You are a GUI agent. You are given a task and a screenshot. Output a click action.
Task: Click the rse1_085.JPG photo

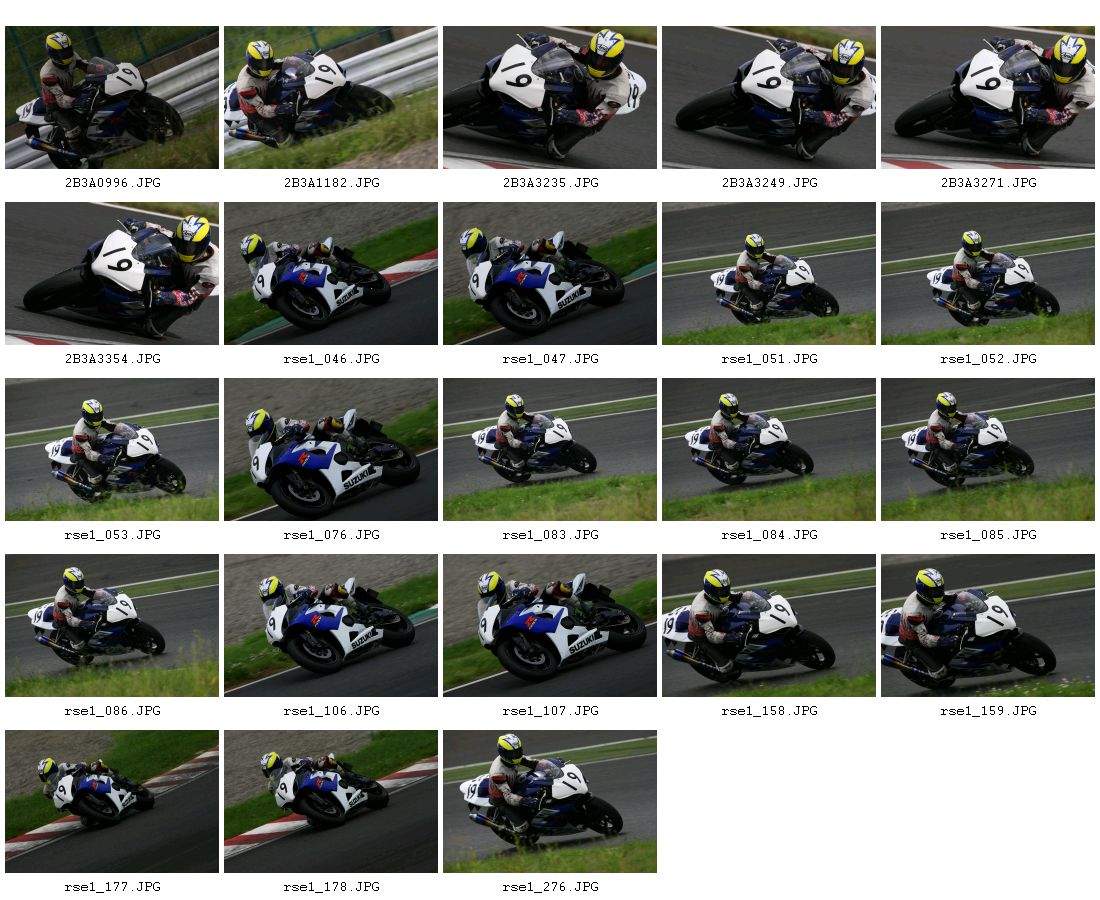tap(988, 450)
